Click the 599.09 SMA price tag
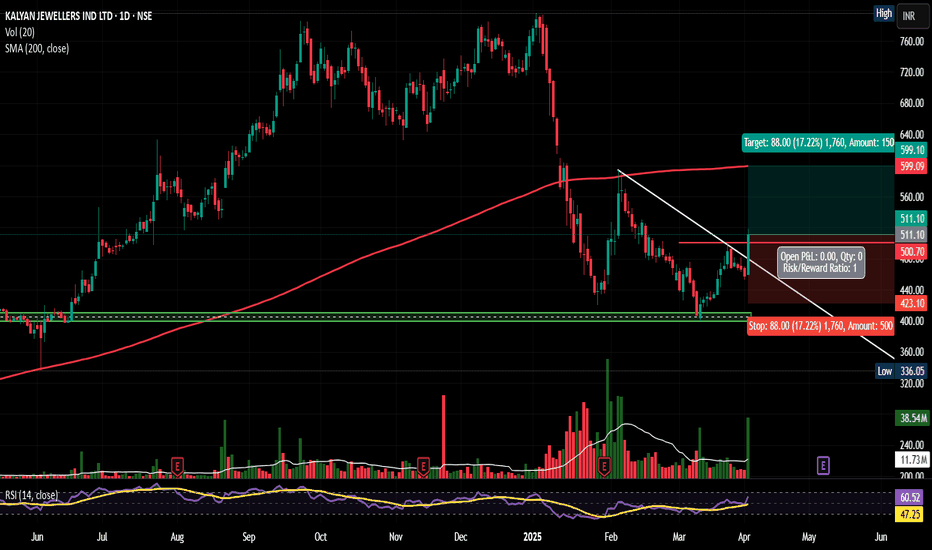Screen dimensions: 932x550 (x=912, y=166)
